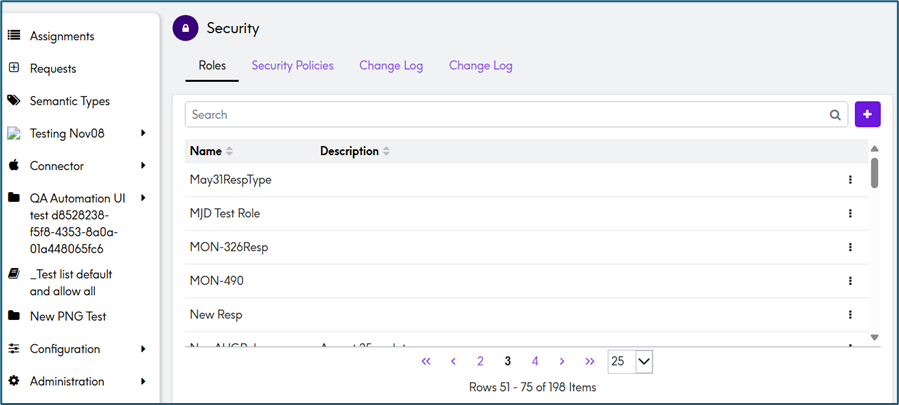
Task: Select the New Resp role row
Action: tap(526, 315)
